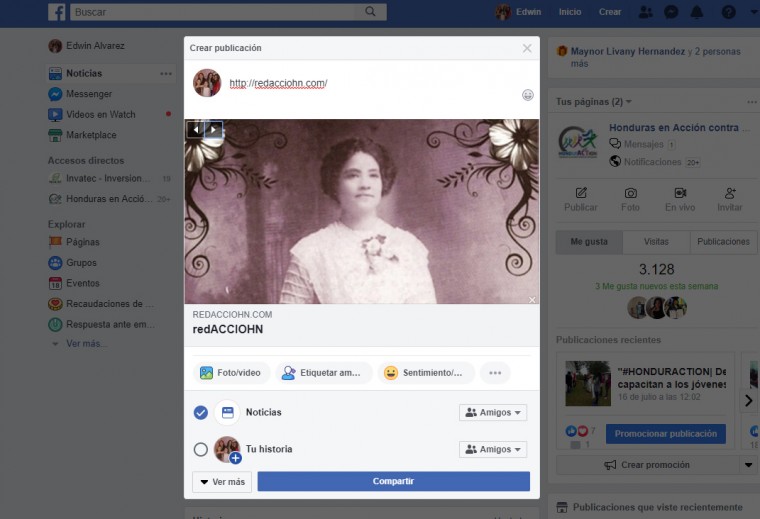Switch to Me gusta tab
760x519 pixels.
click(589, 242)
